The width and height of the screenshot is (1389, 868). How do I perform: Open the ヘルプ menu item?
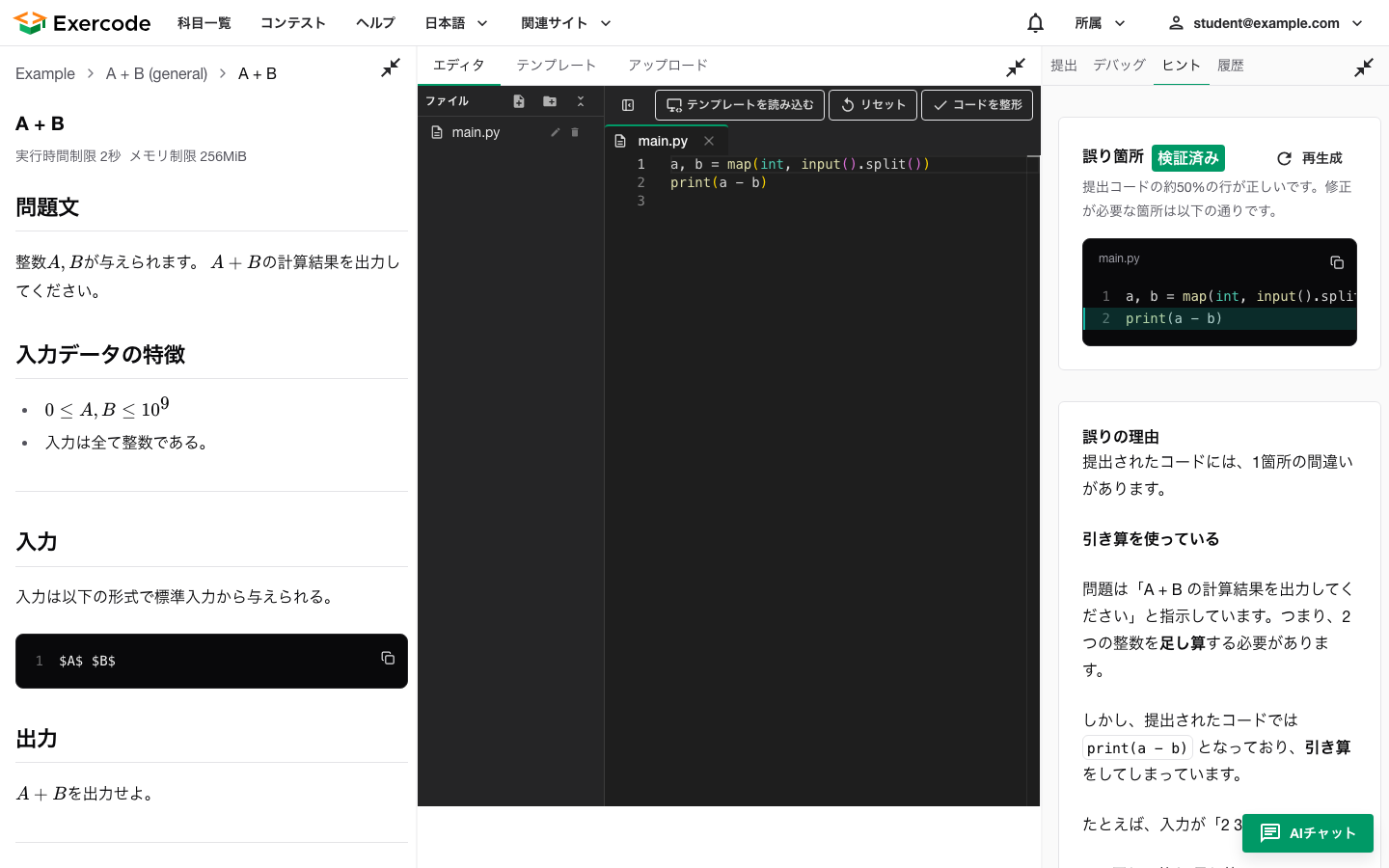[x=375, y=23]
